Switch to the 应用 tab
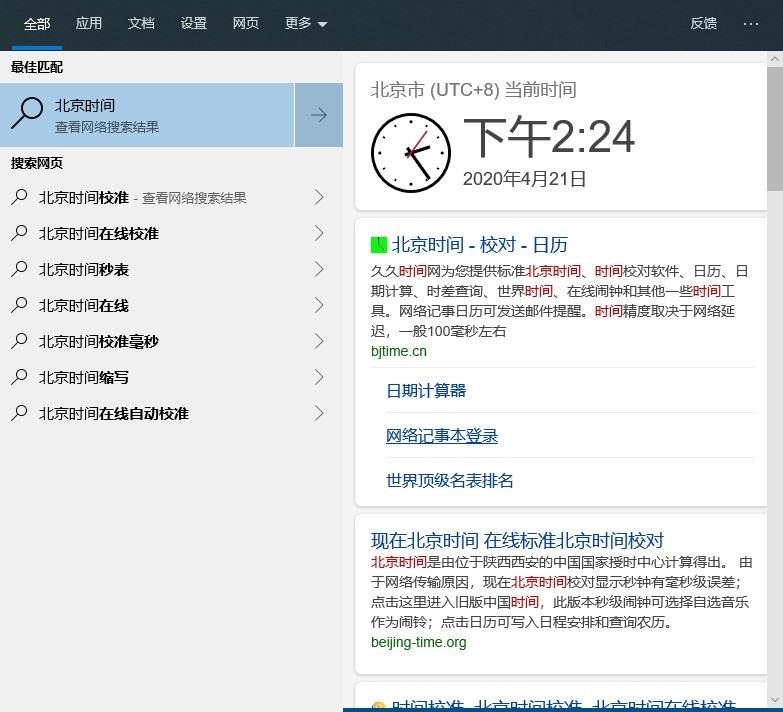The width and height of the screenshot is (783, 712). 89,23
